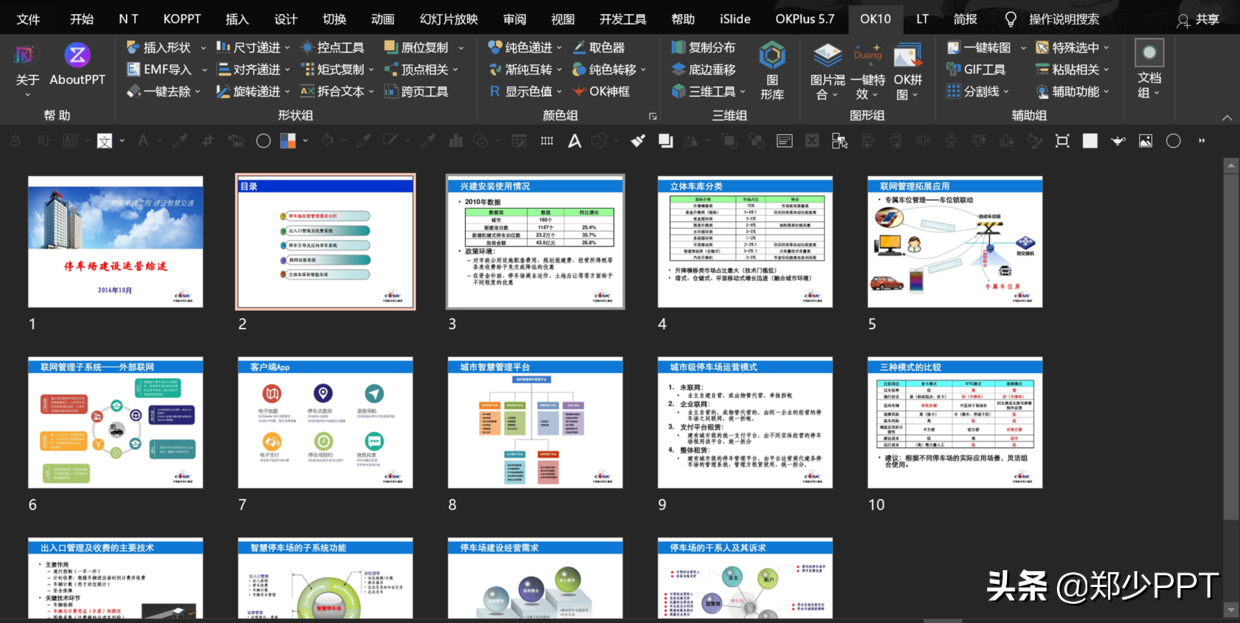Click the horizontal distribute bars icon

tap(547, 141)
